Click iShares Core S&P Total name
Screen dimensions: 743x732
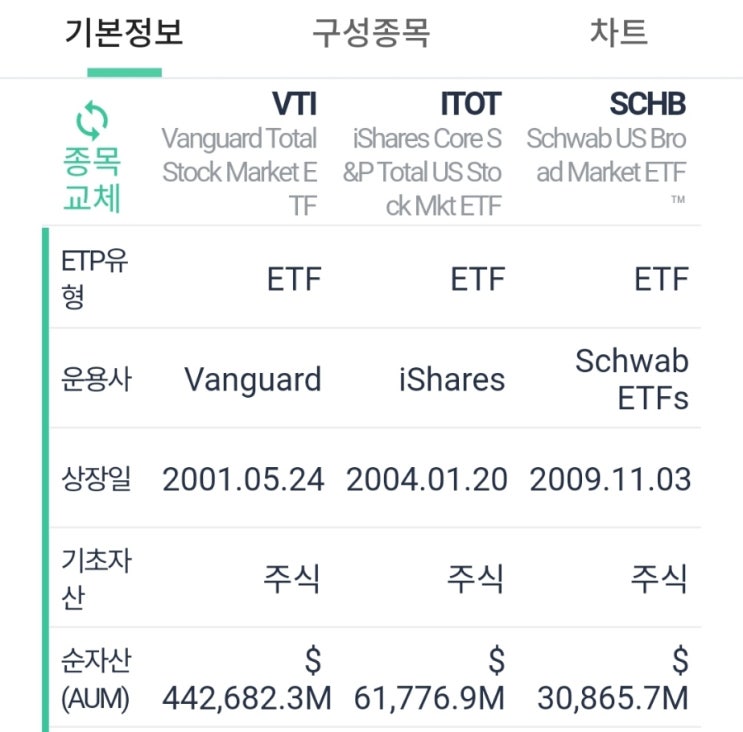423,172
